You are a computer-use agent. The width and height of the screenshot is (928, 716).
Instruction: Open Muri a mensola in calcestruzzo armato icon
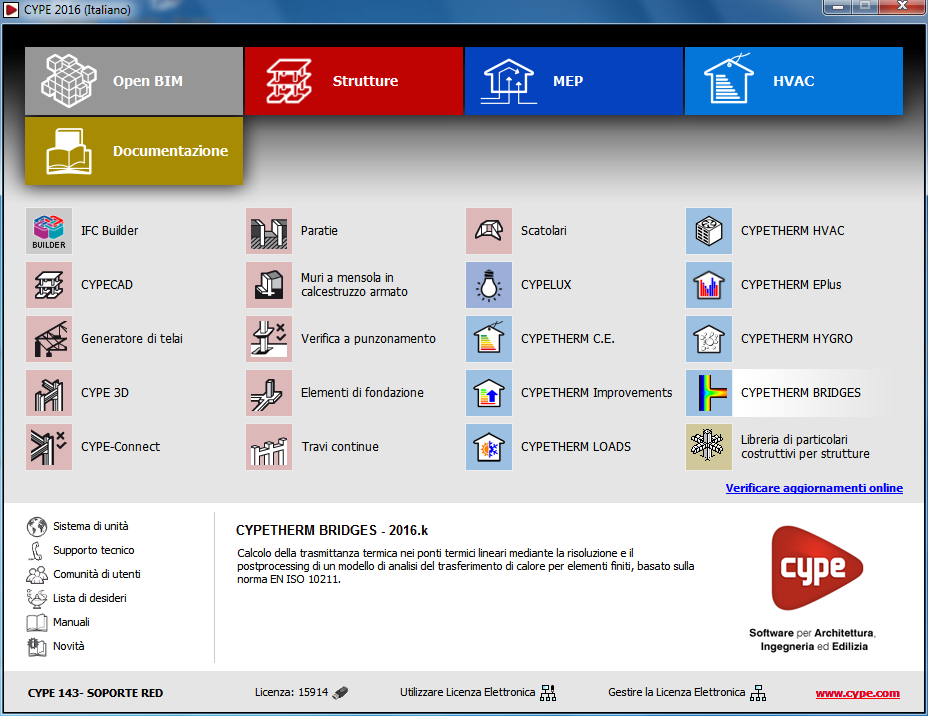pos(269,285)
